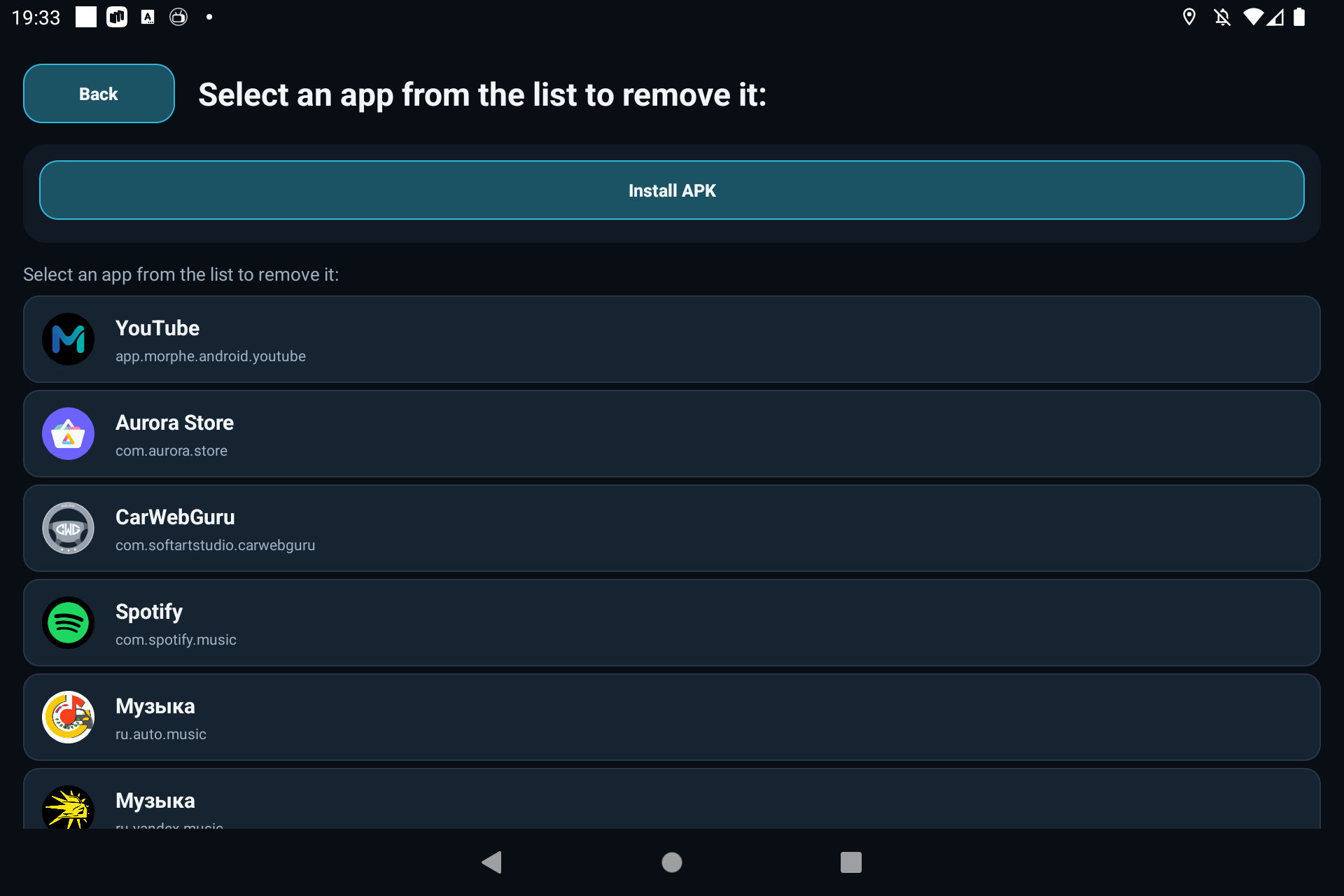
Task: Choose YouTube app name in list
Action: click(157, 328)
